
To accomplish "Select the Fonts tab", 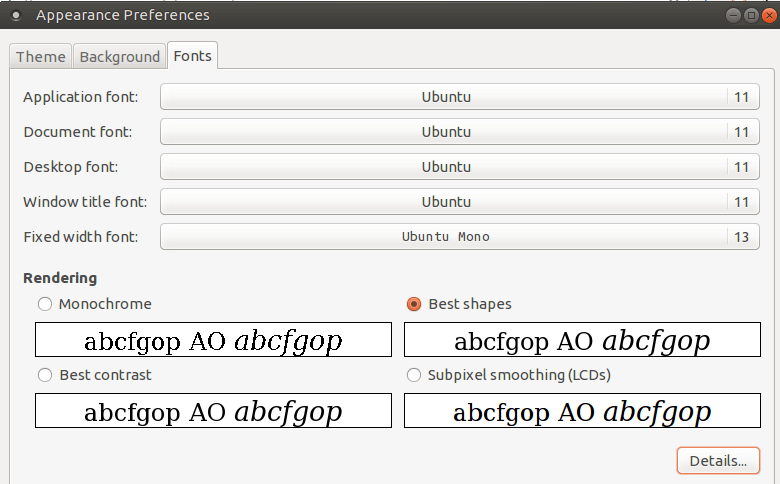I will (x=192, y=56).
